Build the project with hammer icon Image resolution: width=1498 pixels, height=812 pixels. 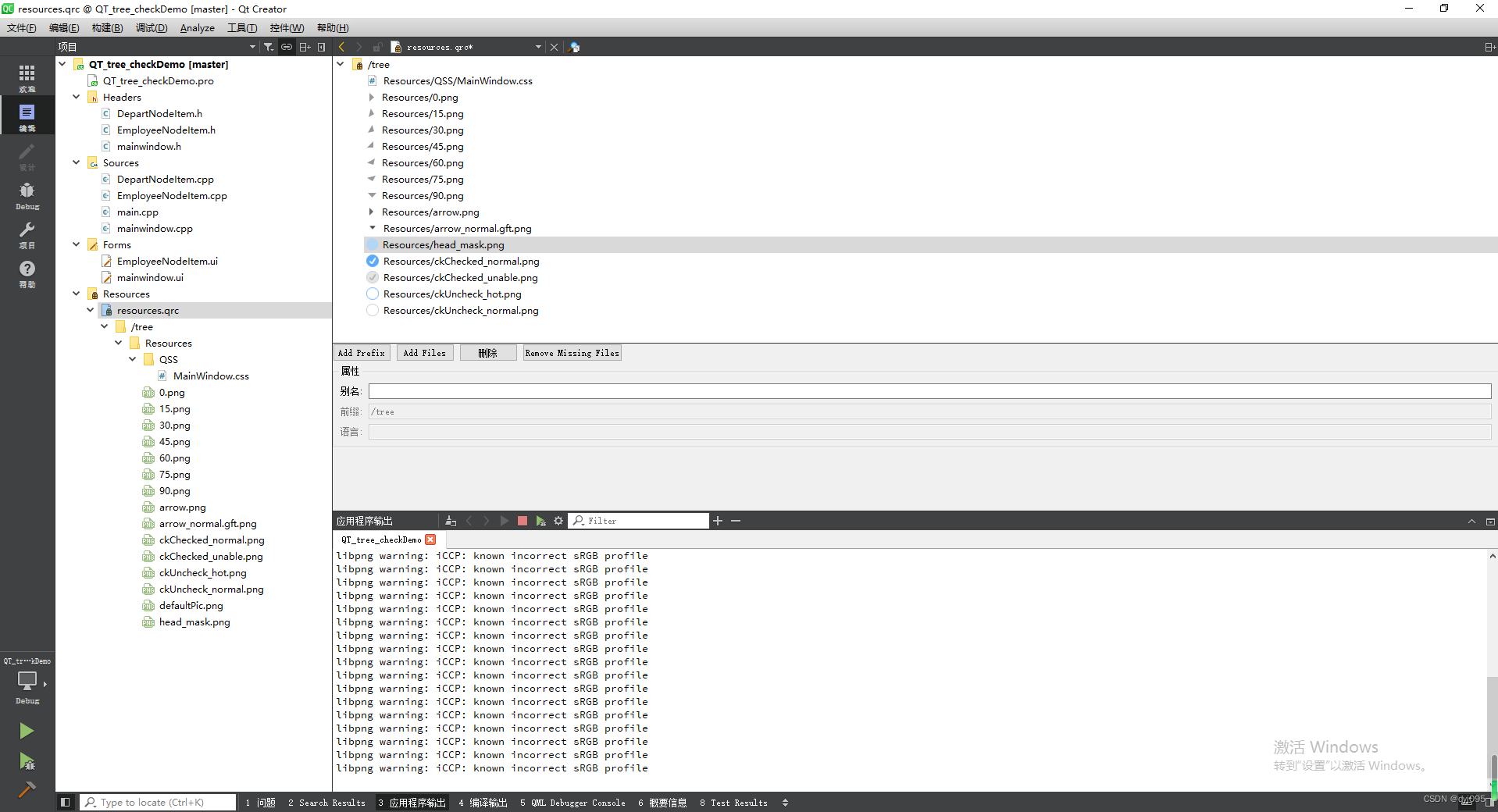27,789
